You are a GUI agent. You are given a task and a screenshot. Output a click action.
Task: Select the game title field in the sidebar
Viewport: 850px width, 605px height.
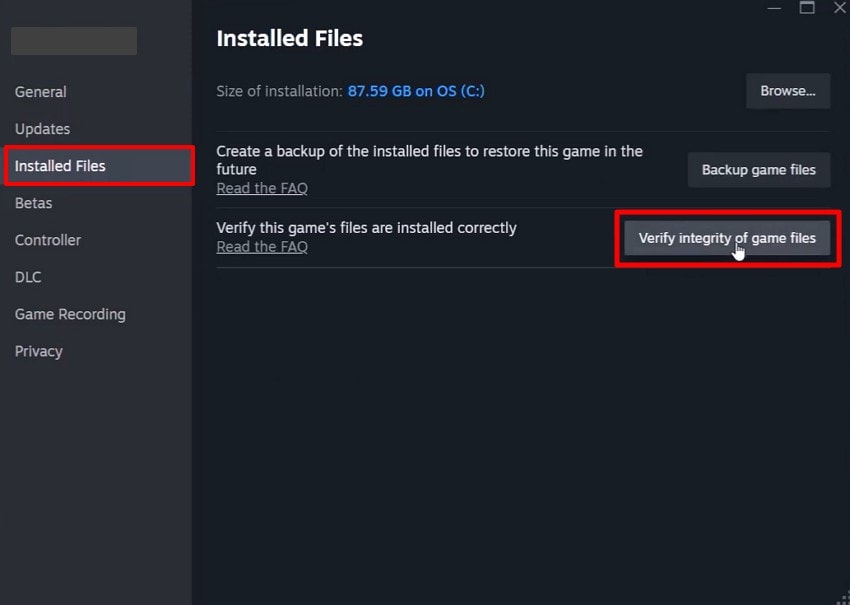73,41
